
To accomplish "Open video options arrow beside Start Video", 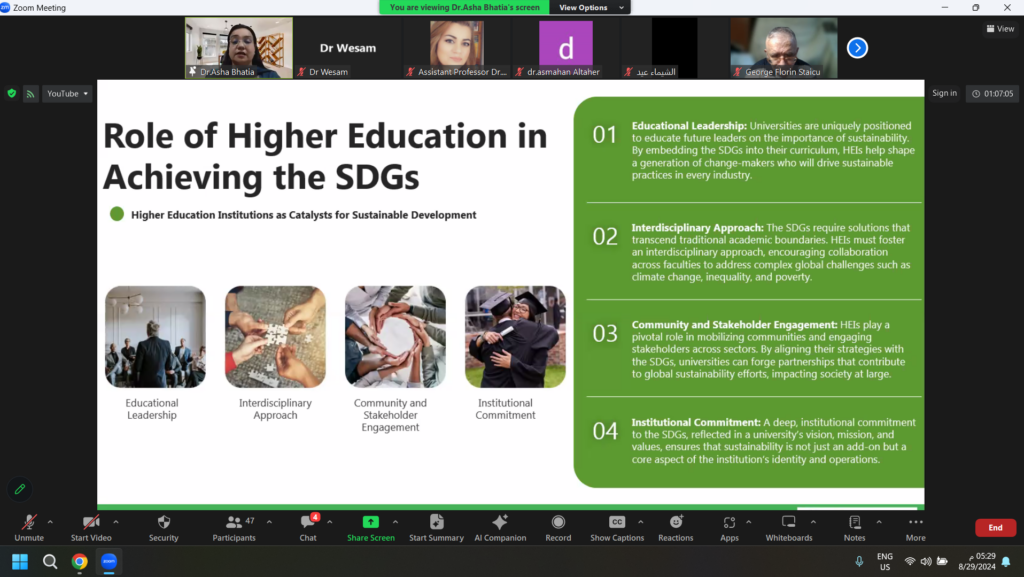I will tap(116, 522).
